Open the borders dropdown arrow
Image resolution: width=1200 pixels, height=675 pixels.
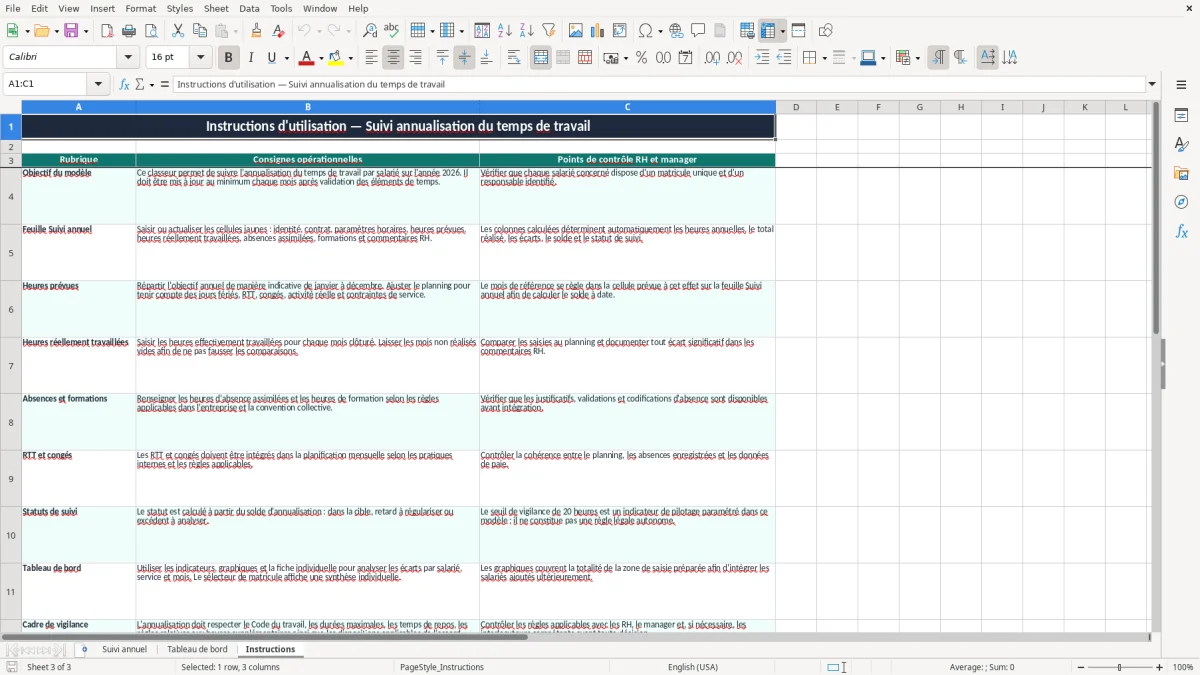823,58
